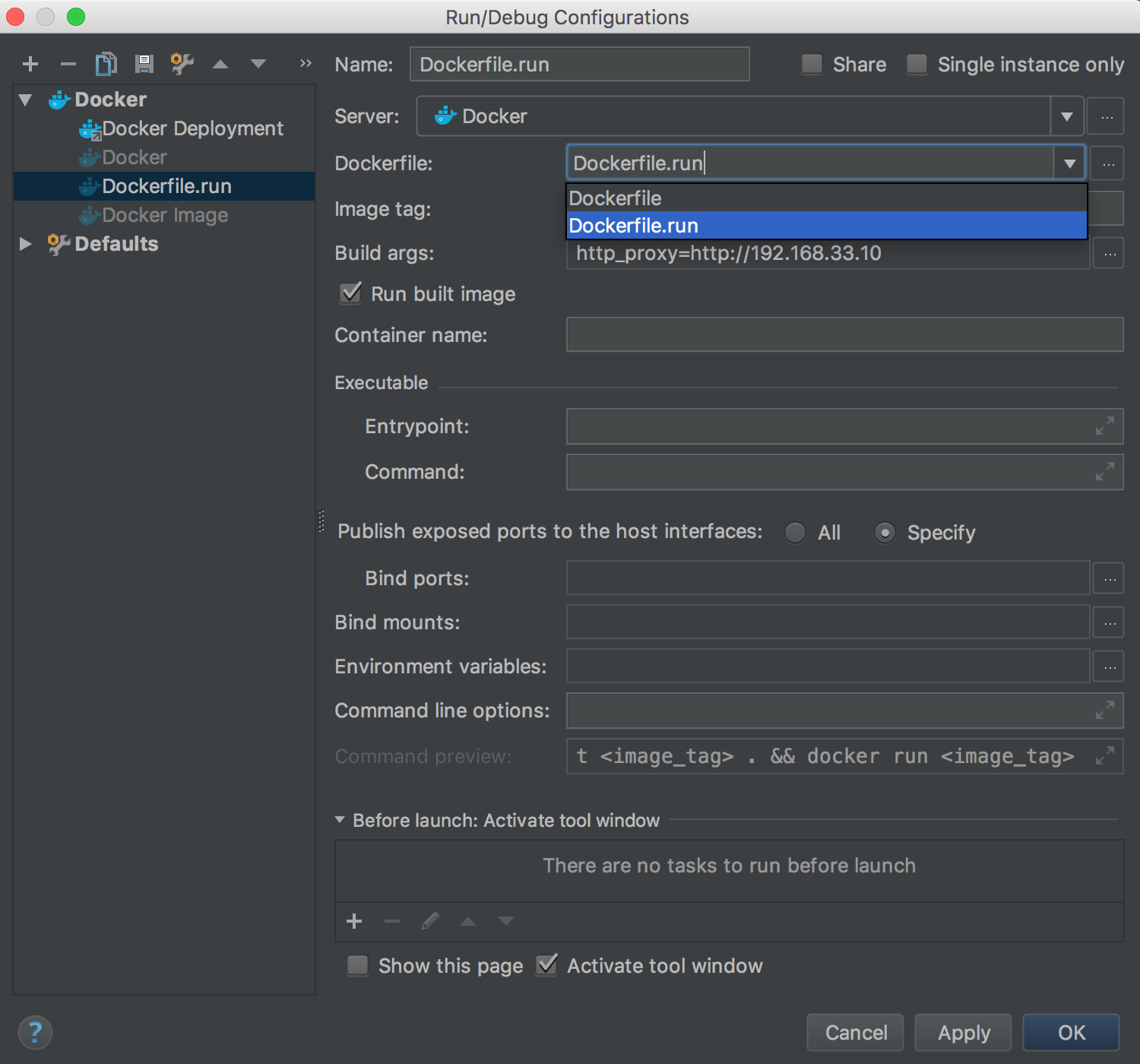Image resolution: width=1140 pixels, height=1064 pixels.
Task: Uncheck Run built image
Action: tap(350, 293)
